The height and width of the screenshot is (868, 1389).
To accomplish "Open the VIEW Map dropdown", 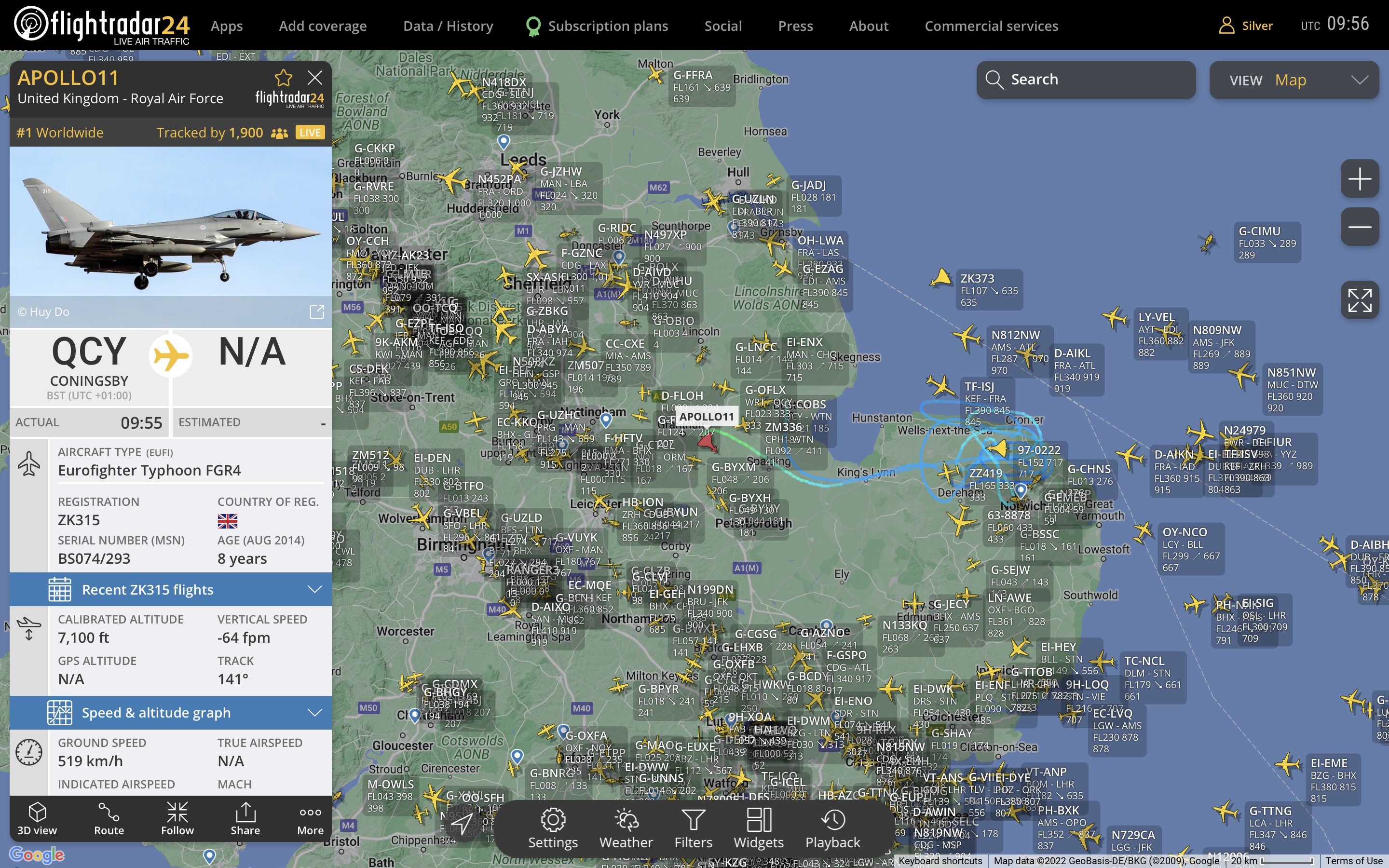I will tap(1294, 80).
